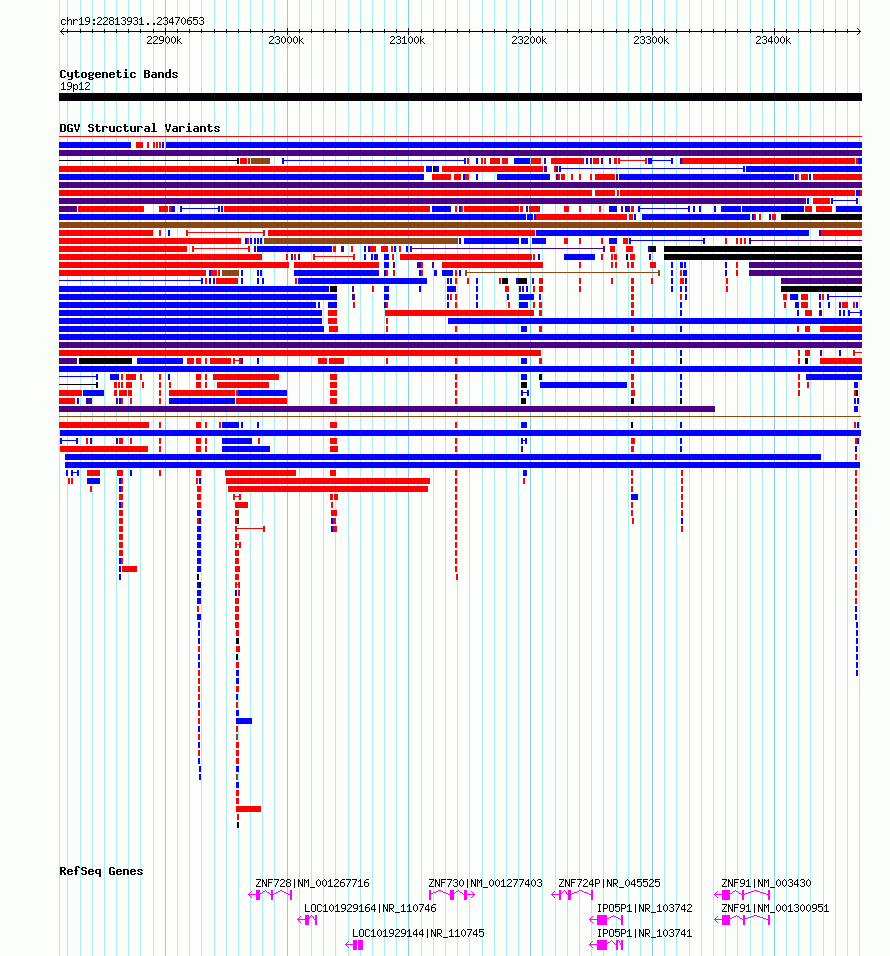Click the isolated short blue variant bar below 22950k
Image resolution: width=890 pixels, height=956 pixels.
[244, 721]
